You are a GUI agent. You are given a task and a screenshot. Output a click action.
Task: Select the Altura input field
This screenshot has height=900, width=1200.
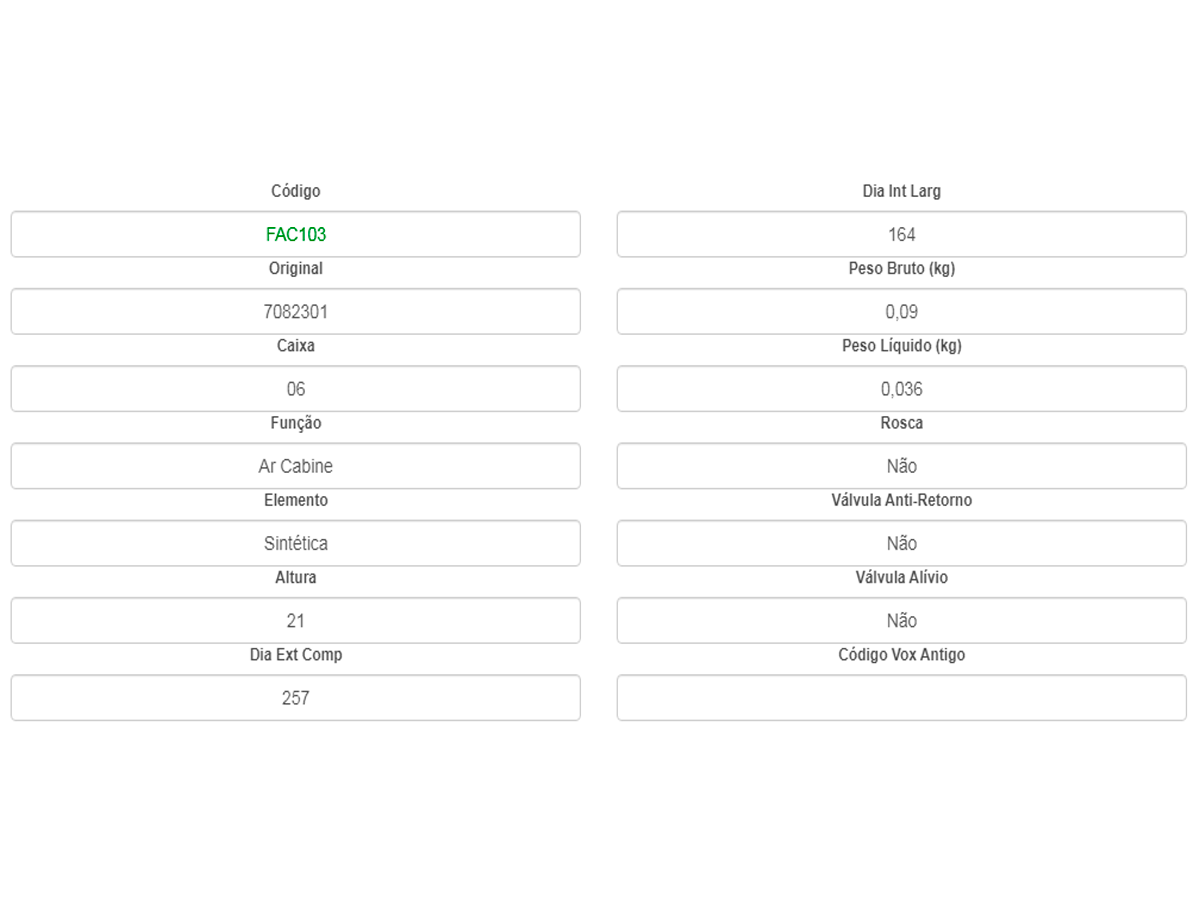tap(295, 621)
